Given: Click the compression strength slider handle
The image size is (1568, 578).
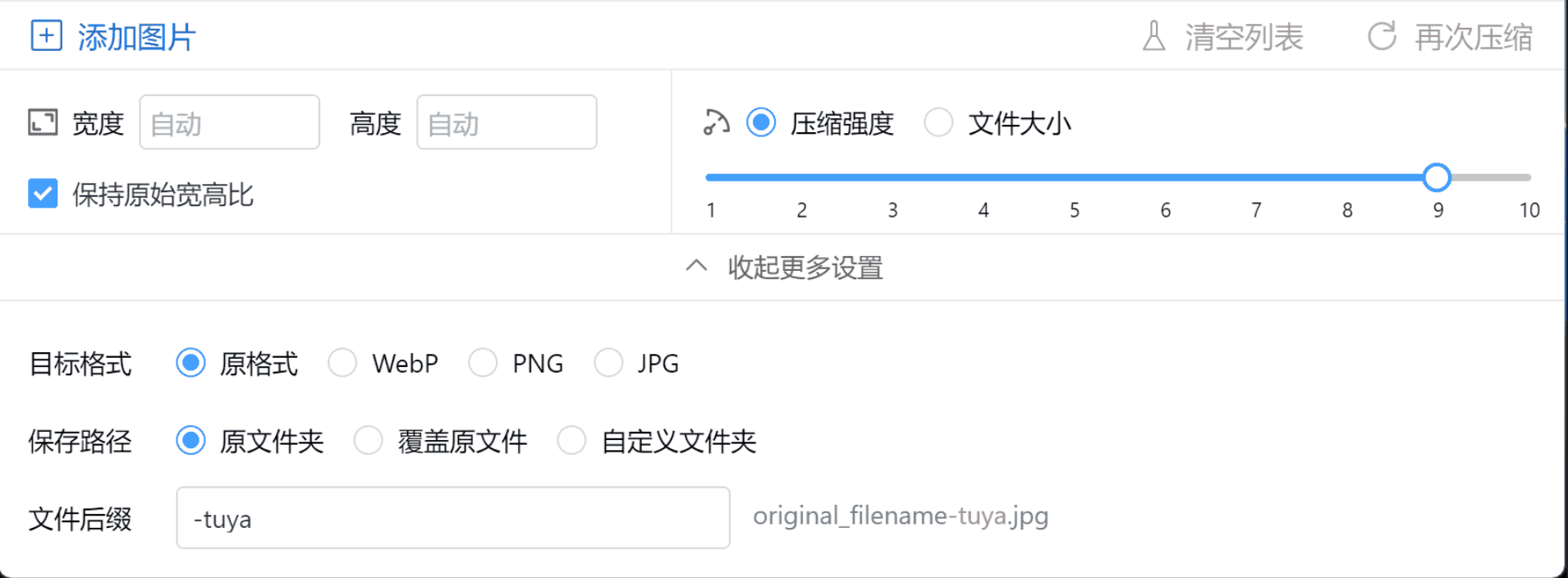Looking at the screenshot, I should 1437,177.
